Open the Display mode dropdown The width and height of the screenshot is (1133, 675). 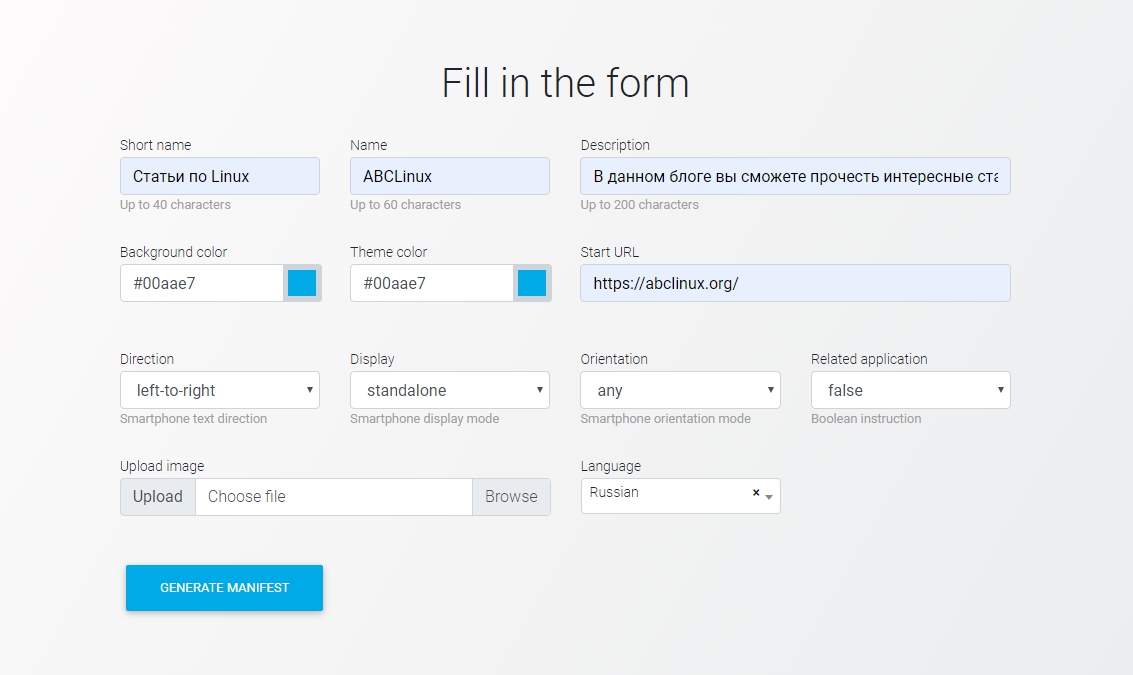point(449,390)
